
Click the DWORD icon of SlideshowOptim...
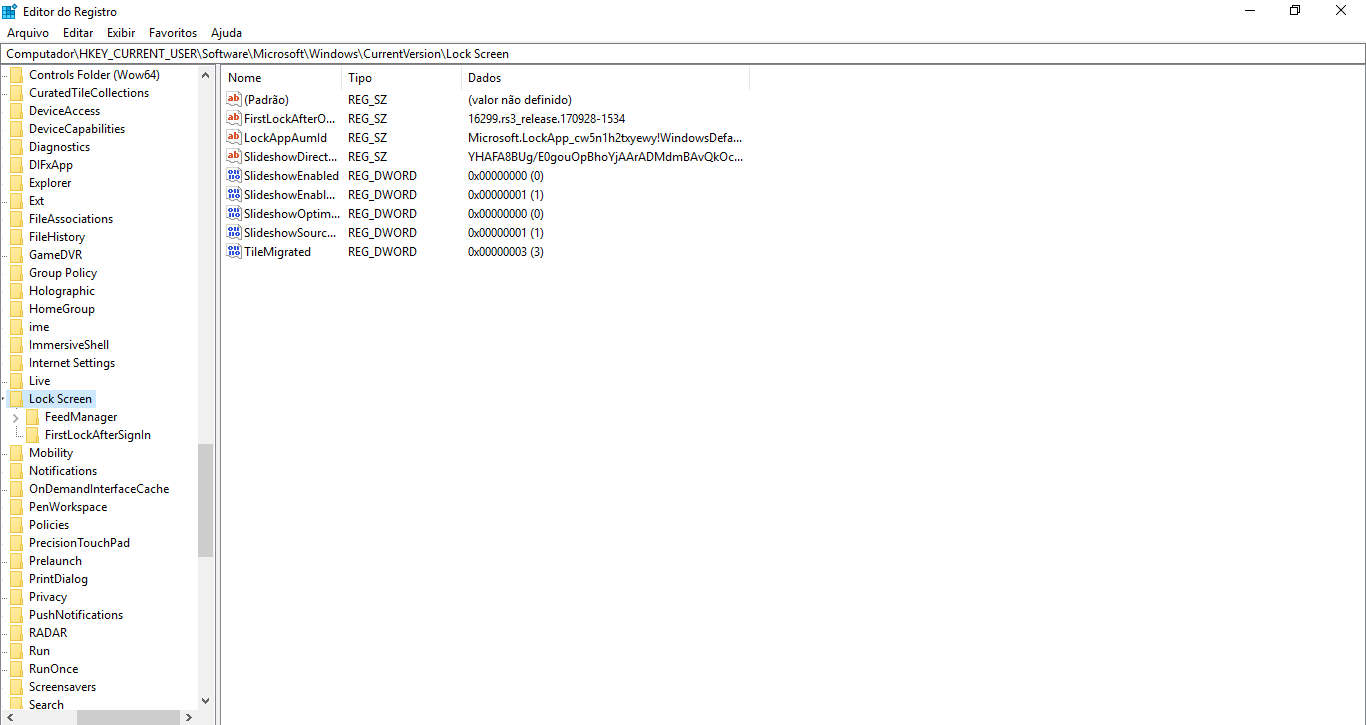point(234,213)
